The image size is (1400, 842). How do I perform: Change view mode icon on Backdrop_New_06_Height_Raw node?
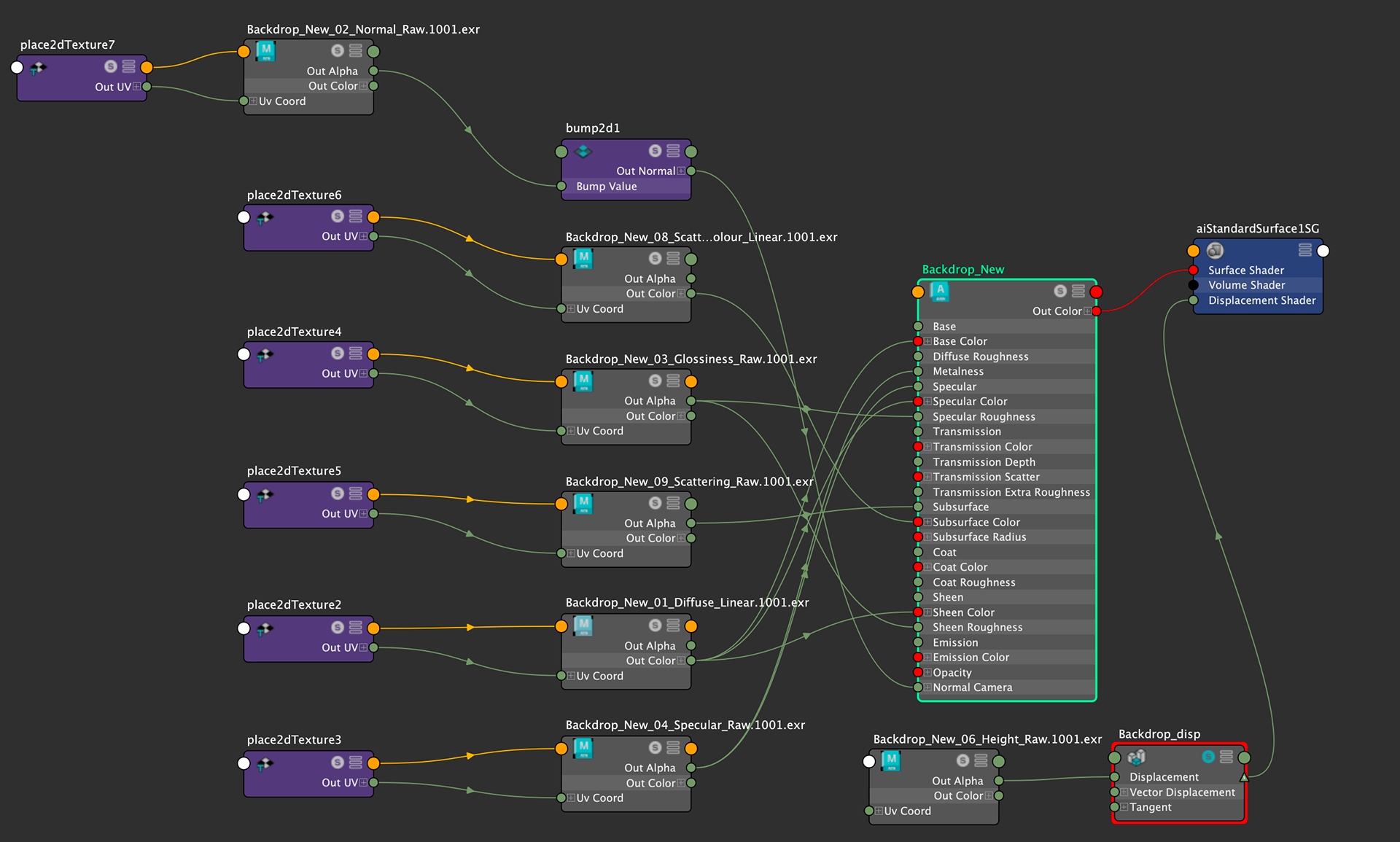(981, 760)
